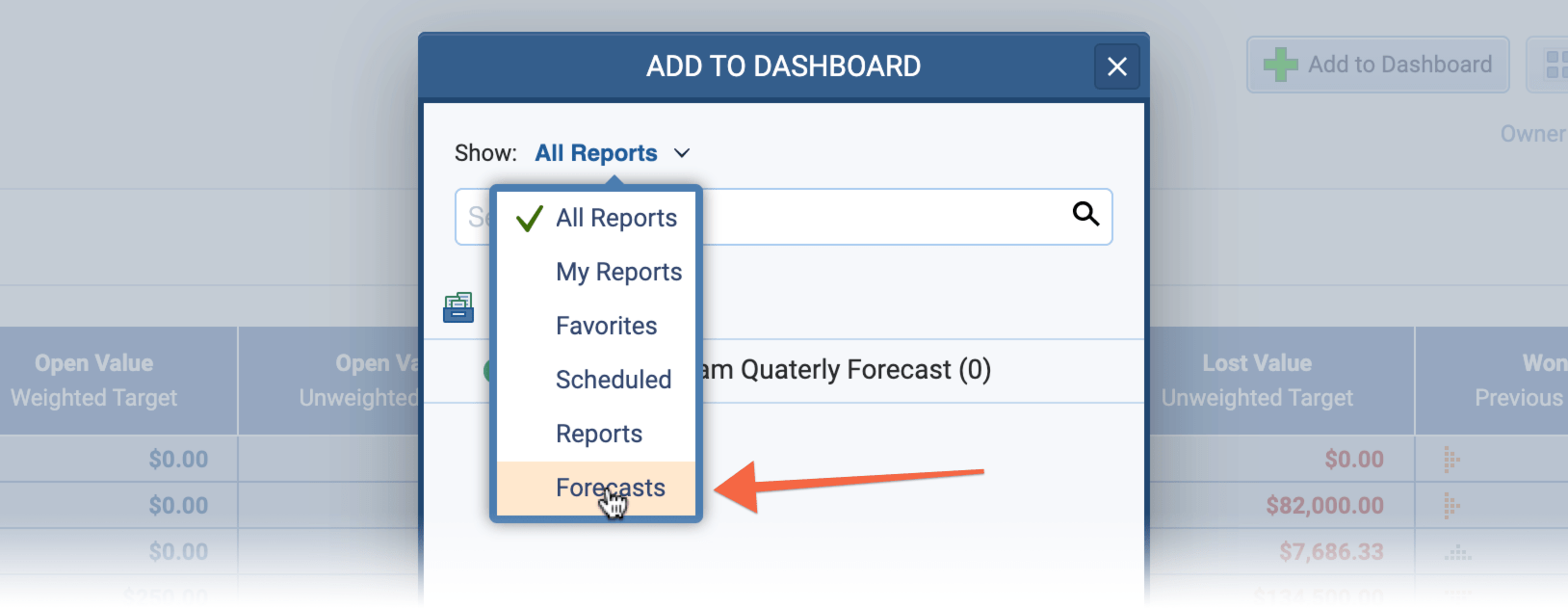The height and width of the screenshot is (608, 1568).
Task: Choose the Reports option in the dropdown
Action: (598, 435)
